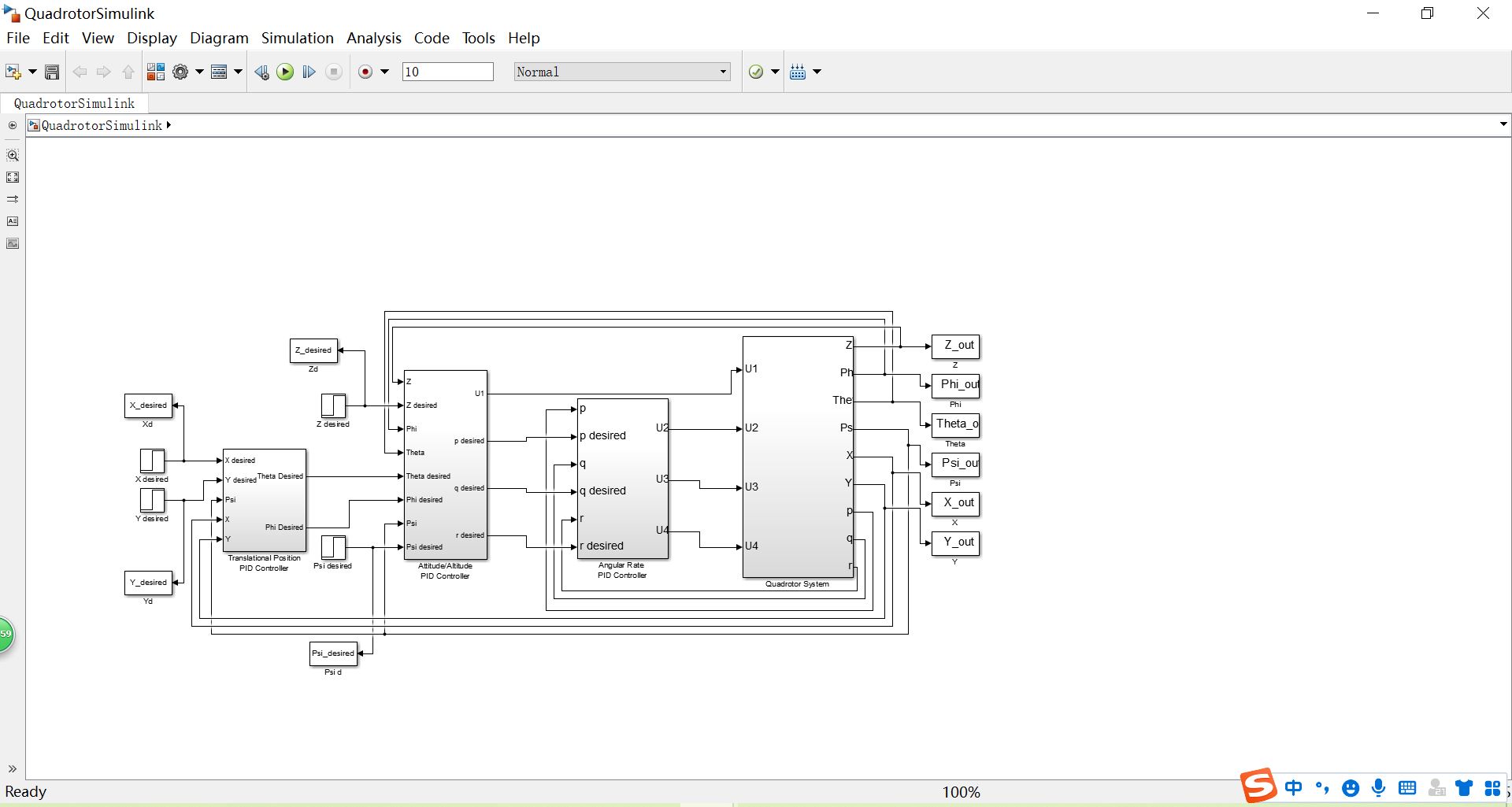Toggle the Model Browser hide/show icon

[13, 125]
